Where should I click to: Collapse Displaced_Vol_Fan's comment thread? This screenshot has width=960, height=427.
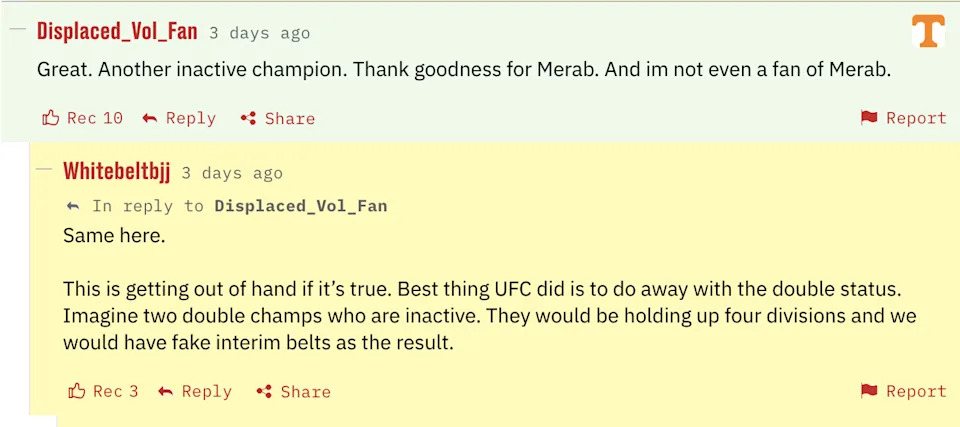click(x=17, y=29)
